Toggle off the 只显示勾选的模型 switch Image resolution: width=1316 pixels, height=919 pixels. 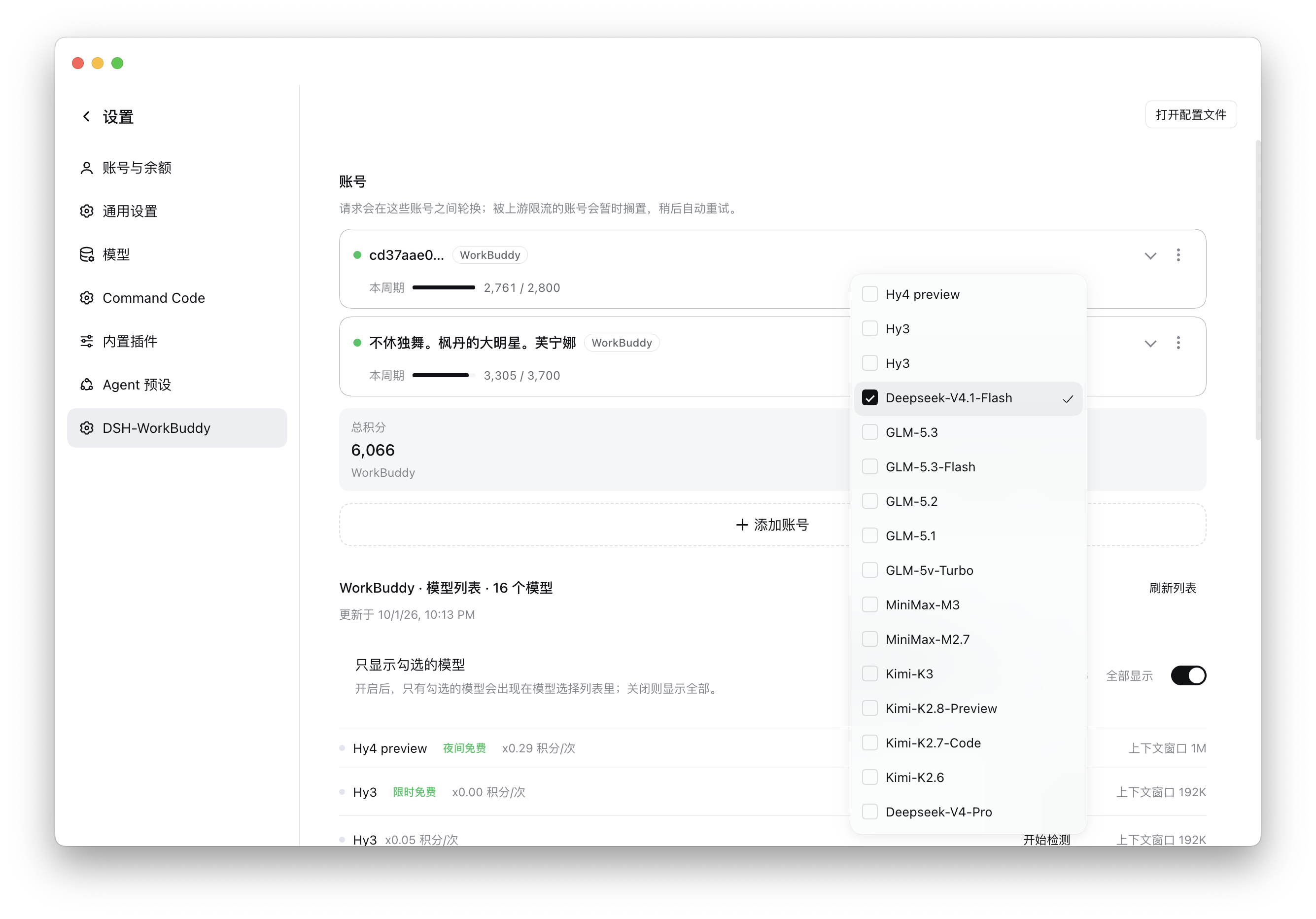[x=1188, y=675]
